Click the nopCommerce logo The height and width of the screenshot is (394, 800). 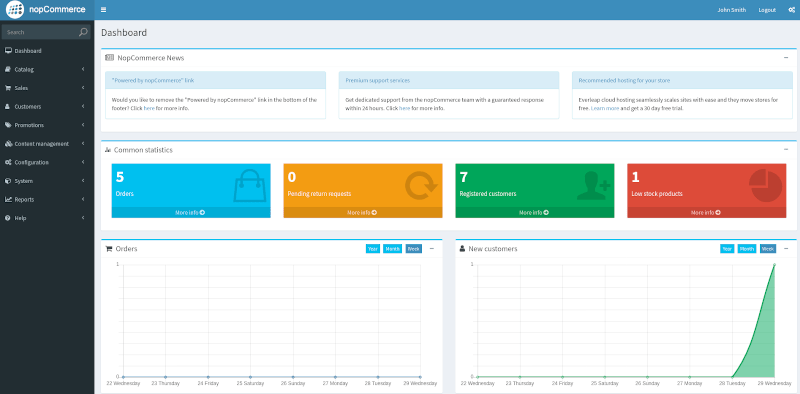[x=46, y=9]
